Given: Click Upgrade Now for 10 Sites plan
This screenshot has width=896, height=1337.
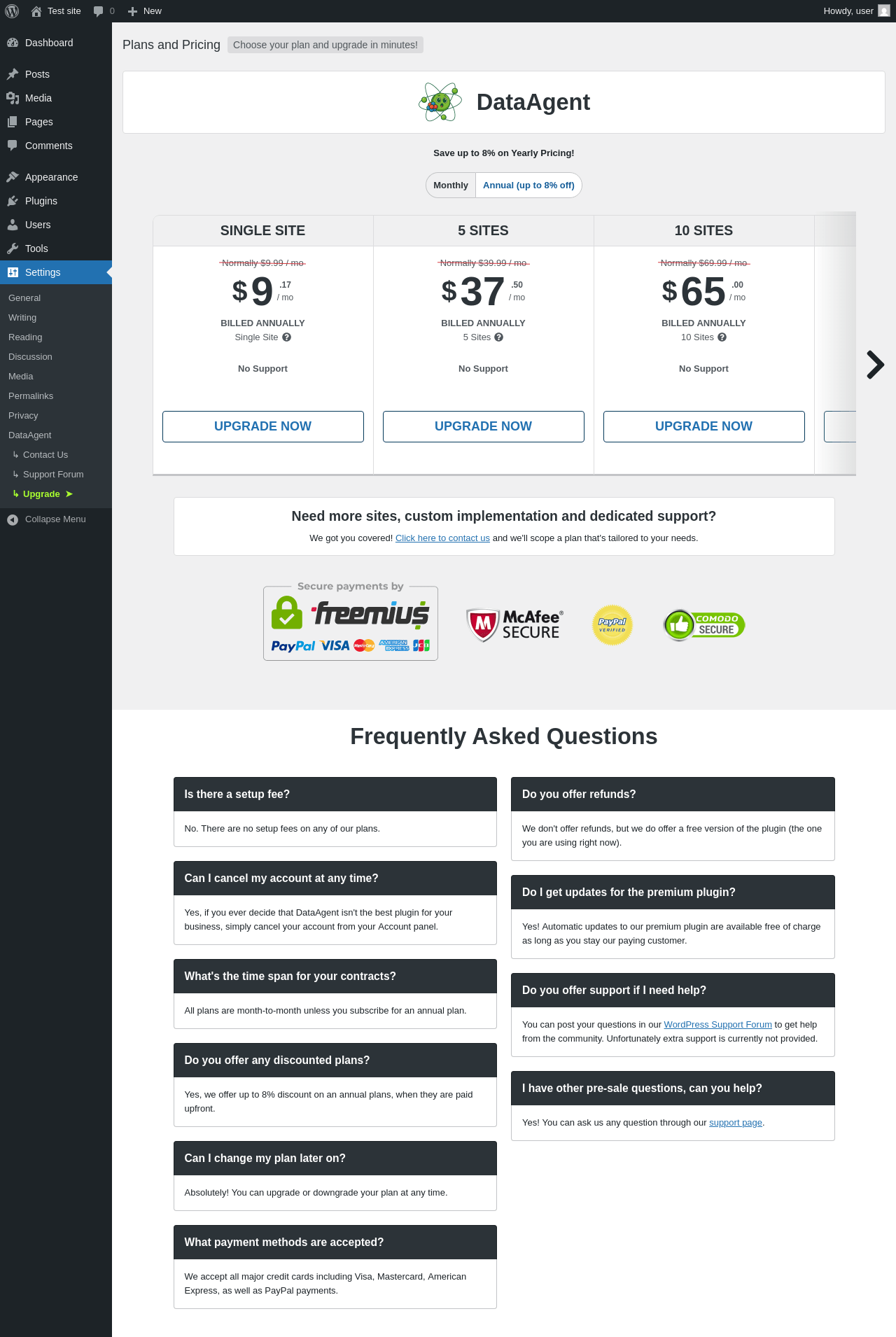Looking at the screenshot, I should coord(704,426).
